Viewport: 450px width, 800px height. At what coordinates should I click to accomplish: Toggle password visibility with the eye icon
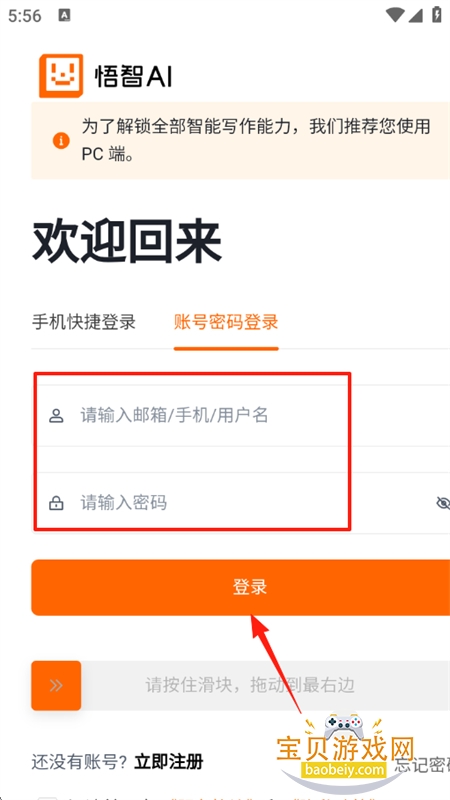[x=443, y=503]
